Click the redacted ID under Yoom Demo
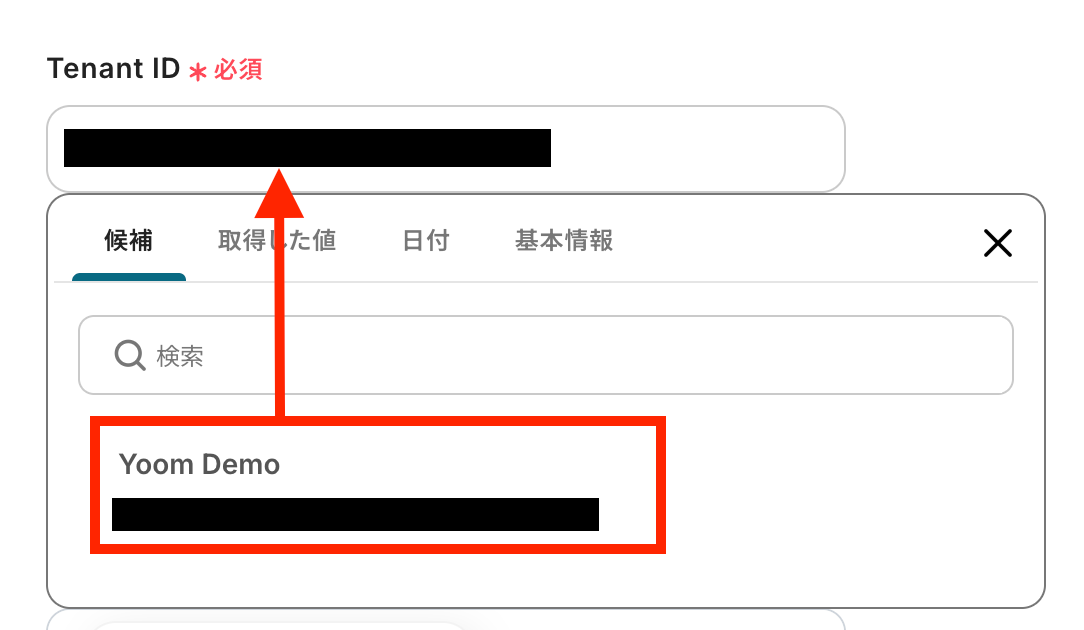The image size is (1084, 630). click(x=355, y=515)
